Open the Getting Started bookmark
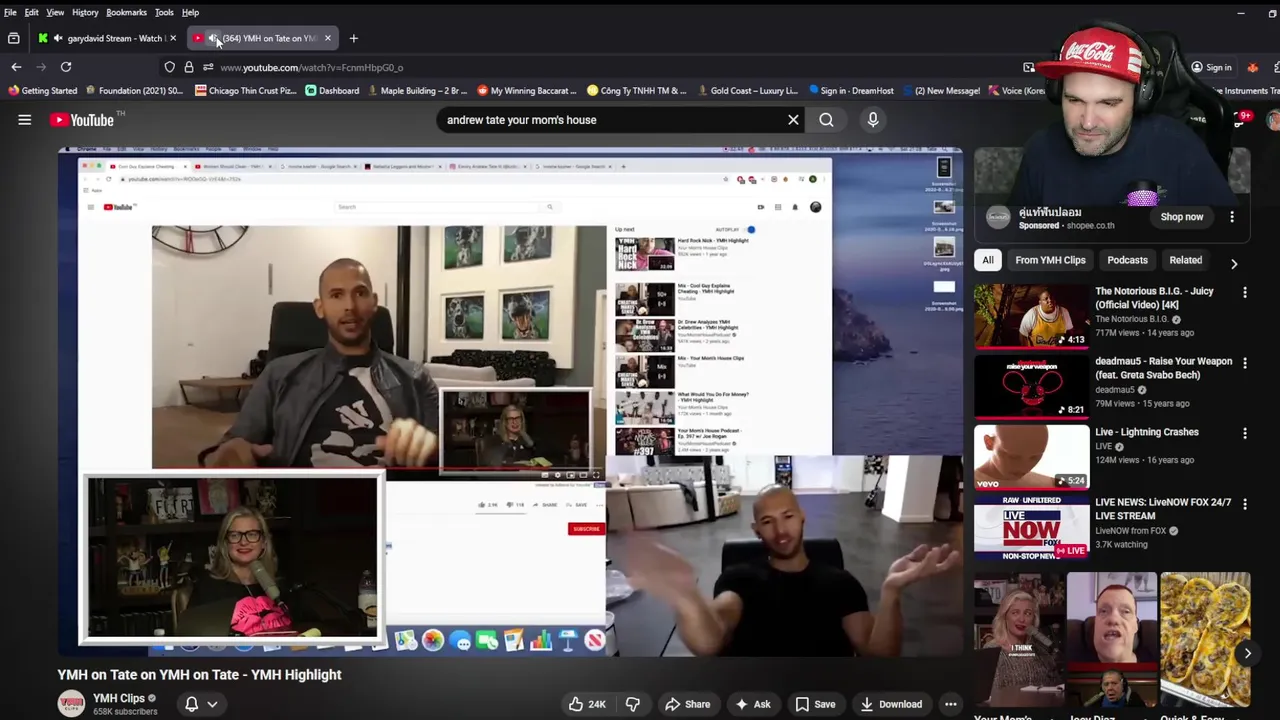Viewport: 1280px width, 720px height. coord(42,91)
